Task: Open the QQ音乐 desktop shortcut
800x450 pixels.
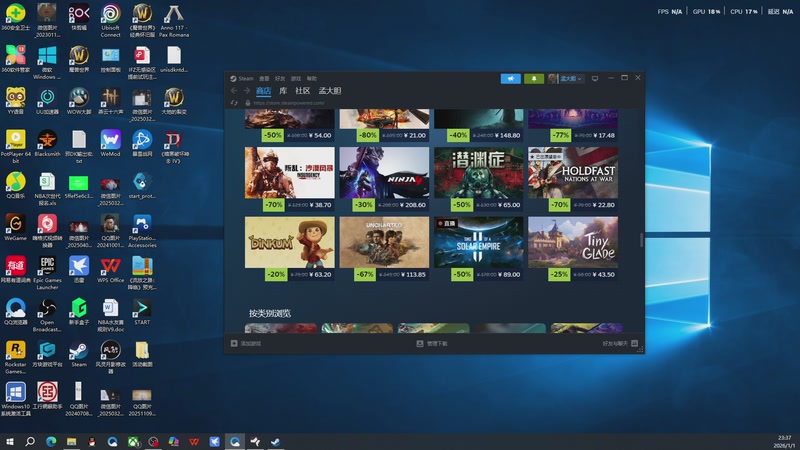Action: coord(16,185)
